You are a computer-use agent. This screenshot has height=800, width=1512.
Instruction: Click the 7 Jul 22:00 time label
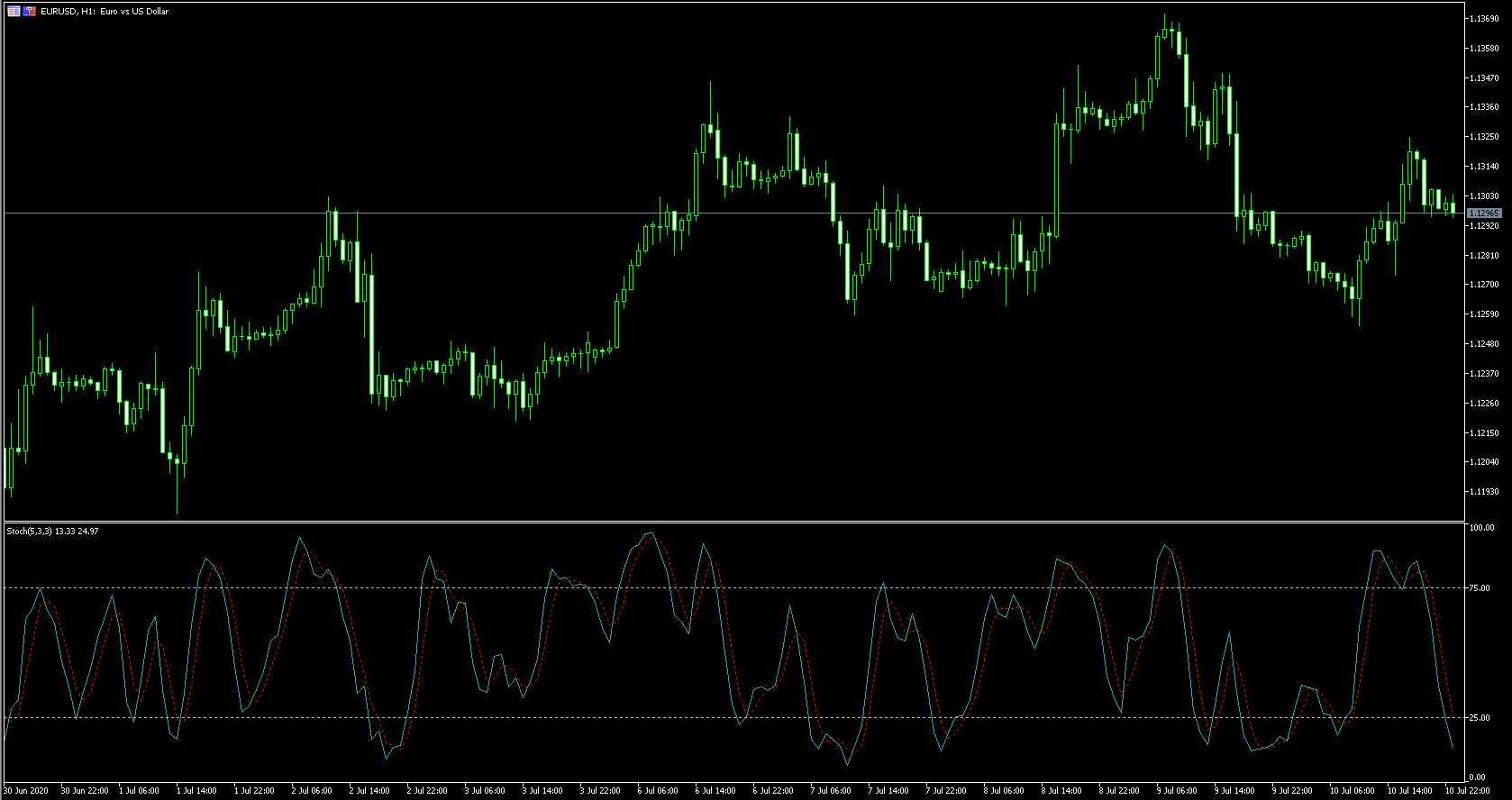[947, 791]
